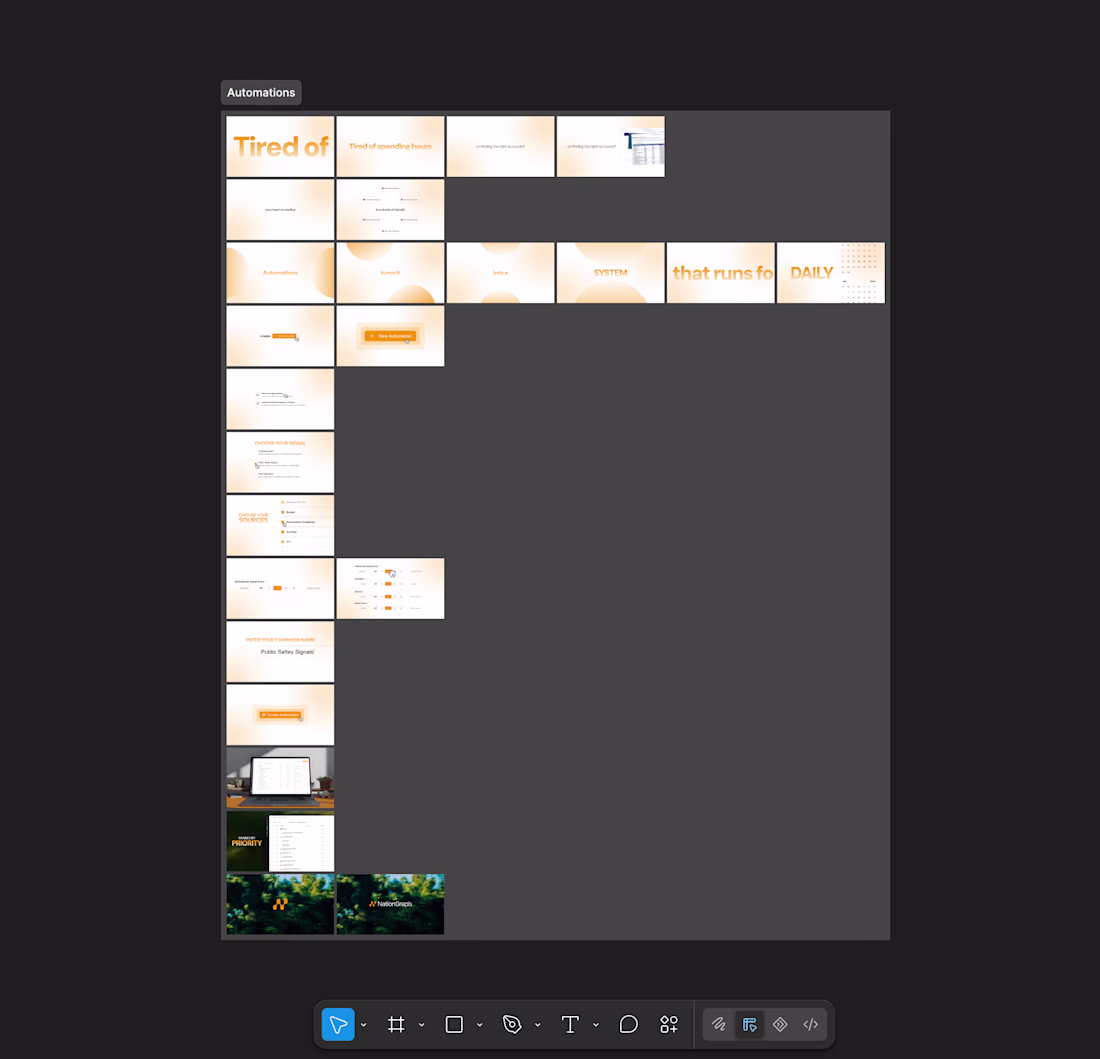Select the large 'Tired of' frame
Viewport: 1100px width, 1059px height.
(280, 147)
